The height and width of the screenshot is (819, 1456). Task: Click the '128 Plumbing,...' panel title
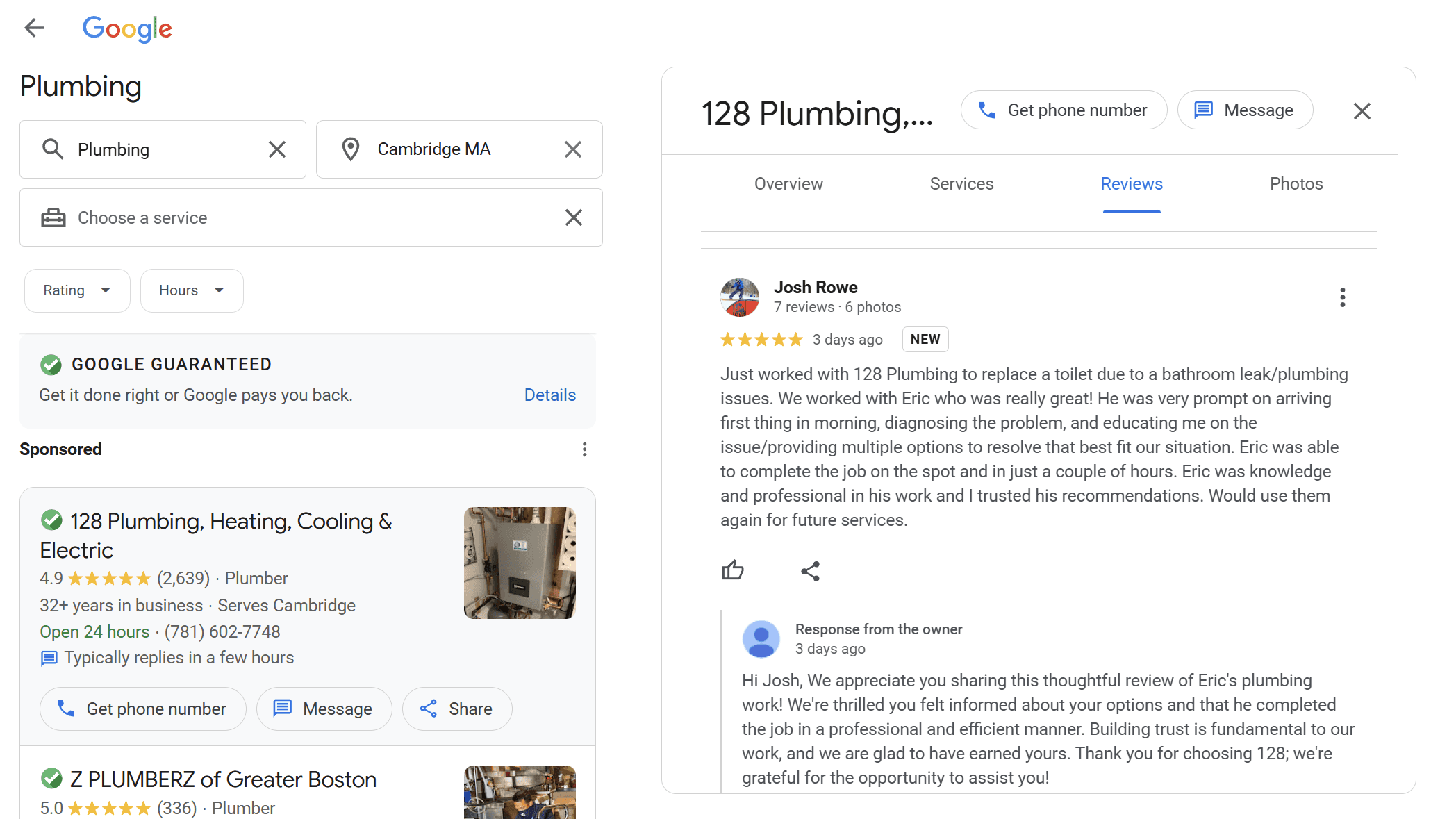coord(817,113)
